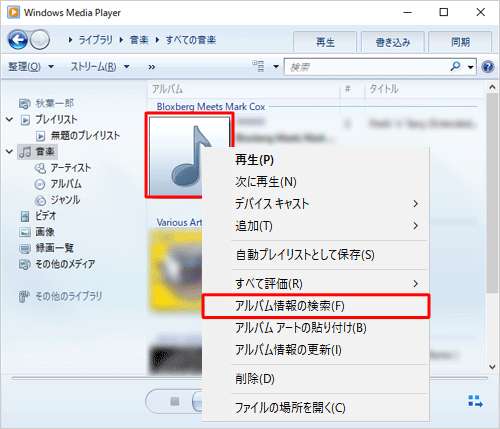The width and height of the screenshot is (500, 429).
Task: Switch to the 同期 tab
Action: click(460, 42)
